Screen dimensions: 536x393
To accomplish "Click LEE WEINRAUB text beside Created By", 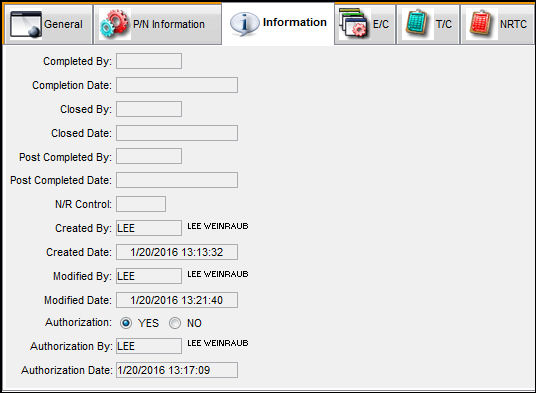I will pyautogui.click(x=218, y=226).
